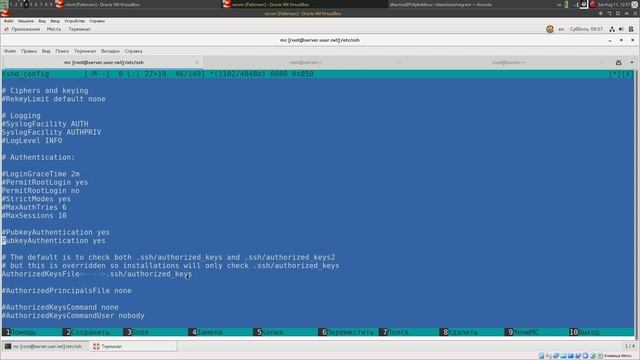640x360 pixels.
Task: Open Приложения in the GNOME top panel
Action: tap(25, 29)
